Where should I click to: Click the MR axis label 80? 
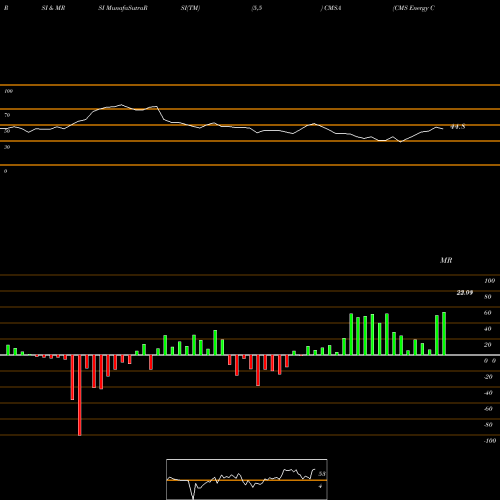pyautogui.click(x=488, y=297)
